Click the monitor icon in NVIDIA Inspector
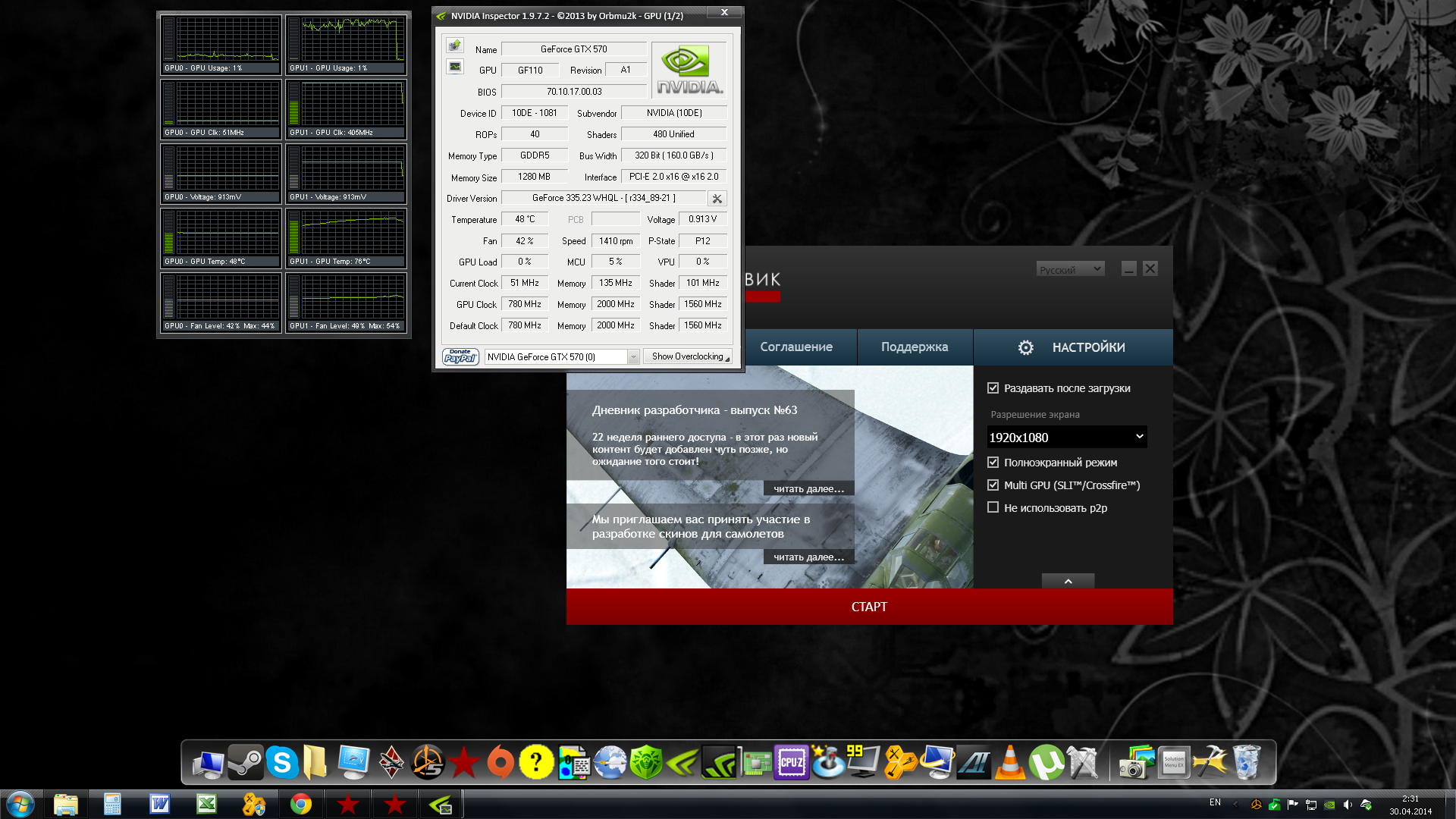The width and height of the screenshot is (1456, 819). [454, 67]
